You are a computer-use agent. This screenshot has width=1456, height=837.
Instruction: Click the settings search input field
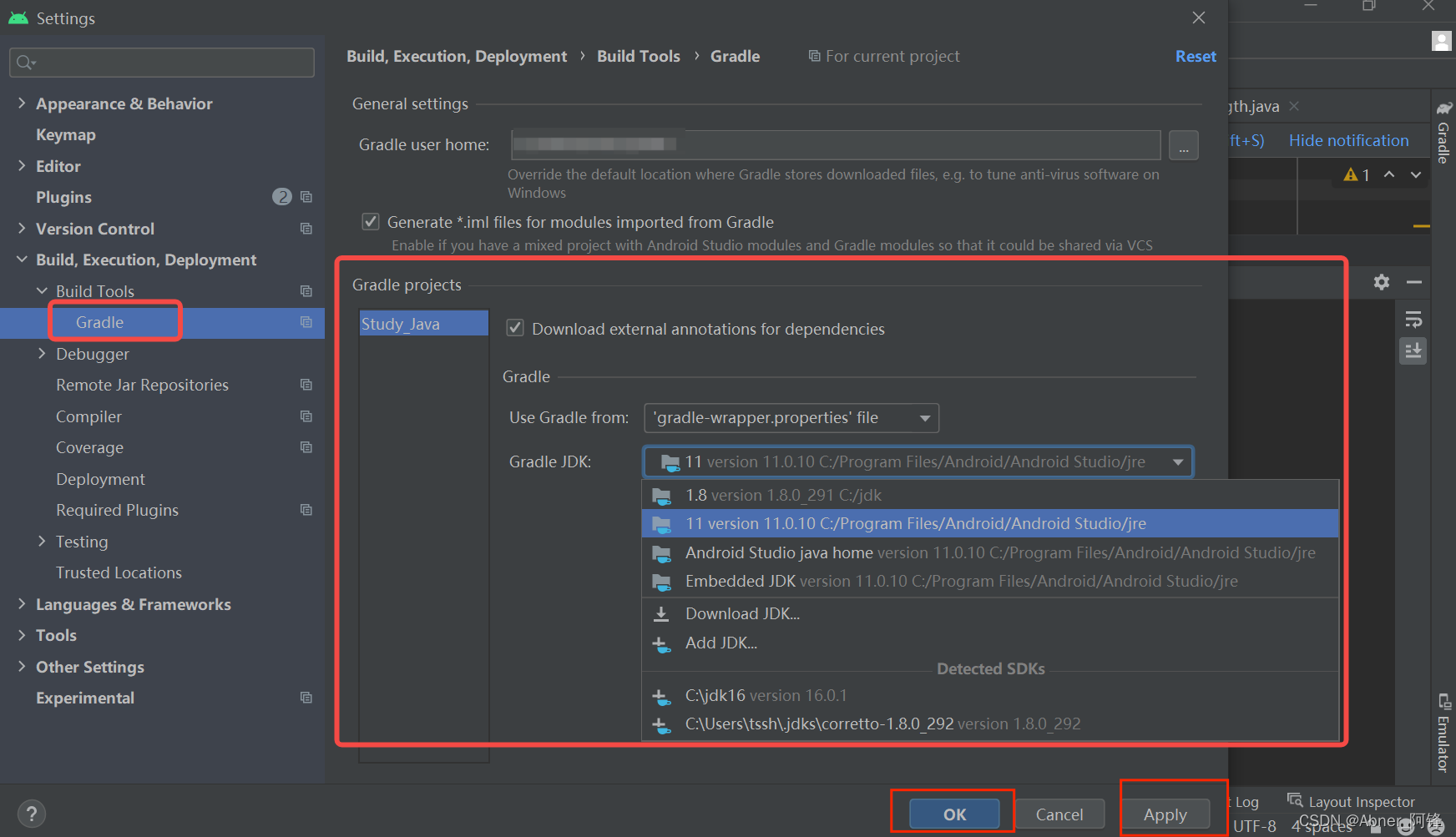point(162,63)
